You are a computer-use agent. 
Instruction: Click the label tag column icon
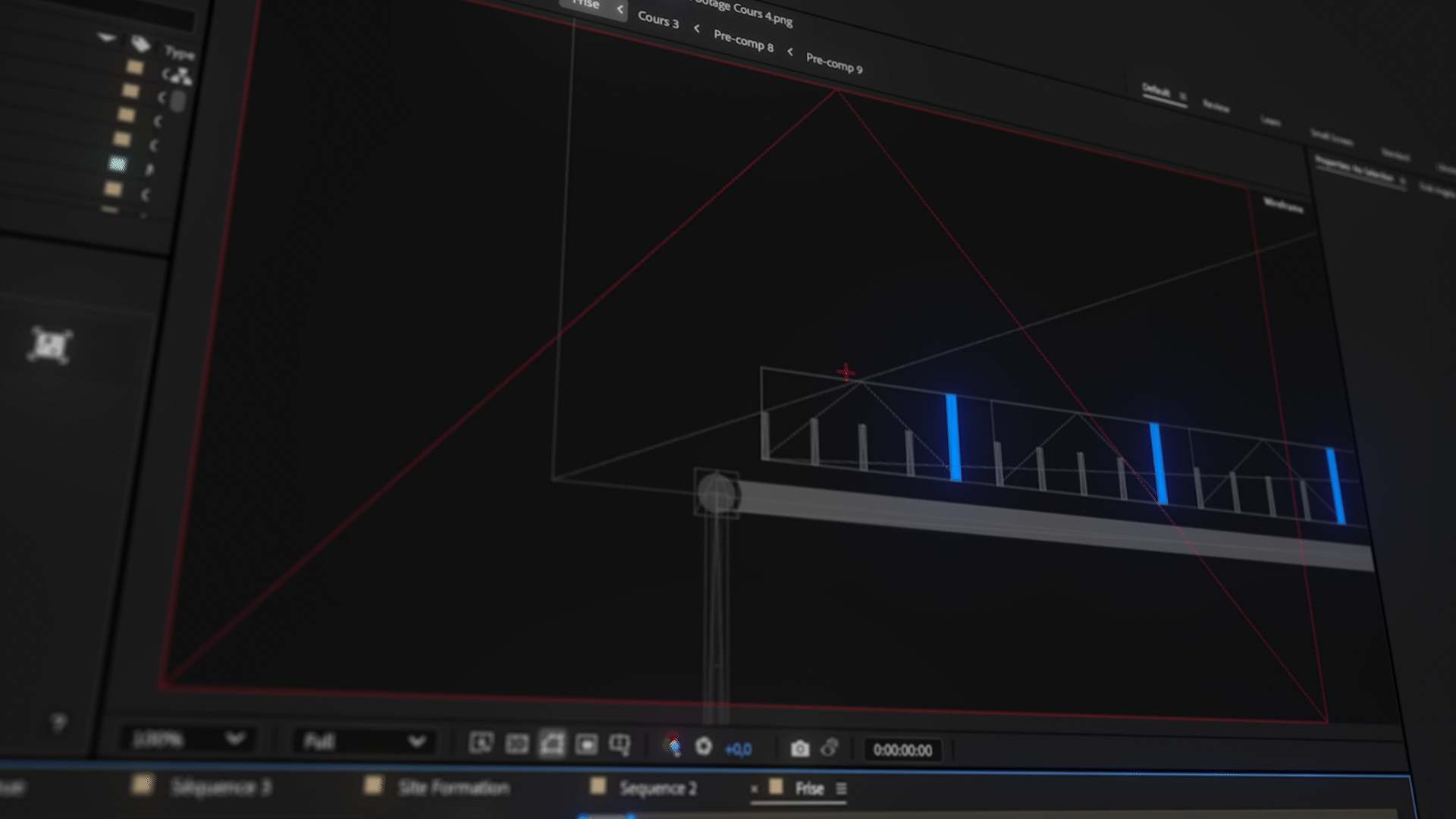(x=140, y=44)
